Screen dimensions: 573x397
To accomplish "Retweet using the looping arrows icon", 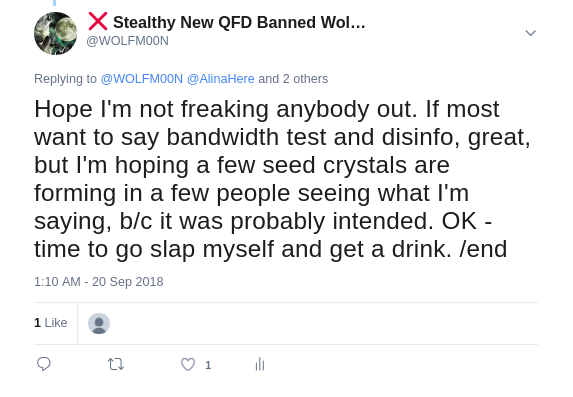I will point(116,364).
